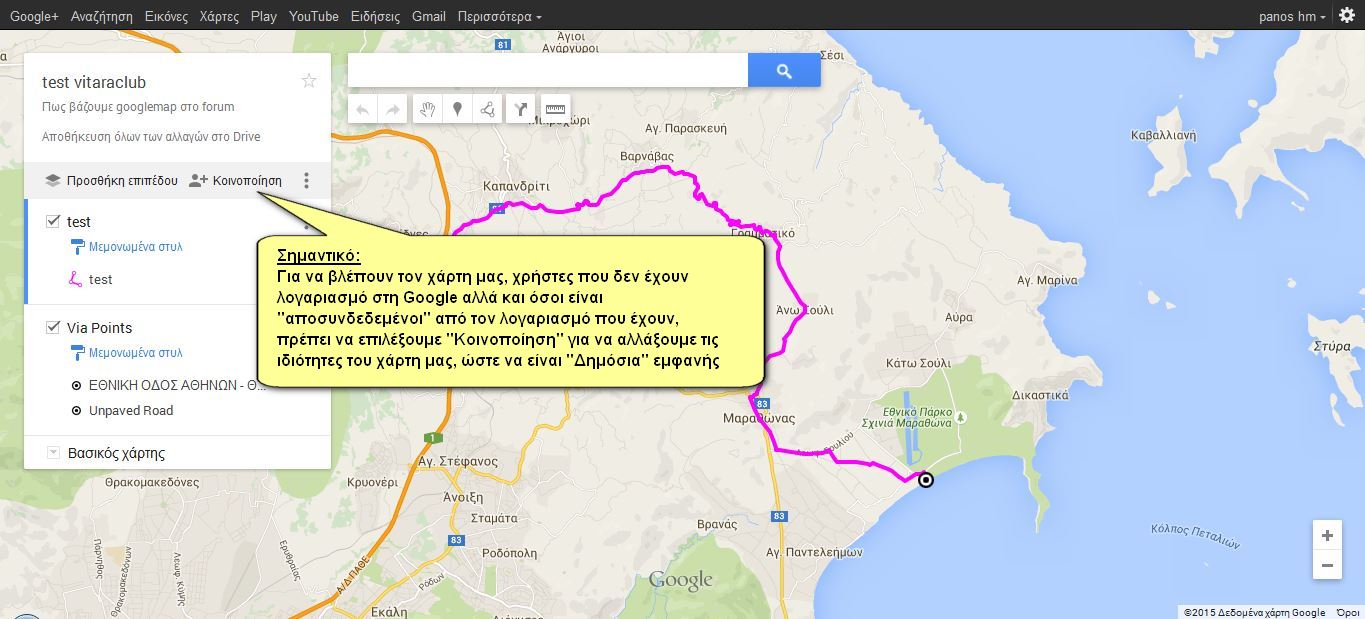
Task: Click the blue search magnifier button
Action: tap(784, 71)
